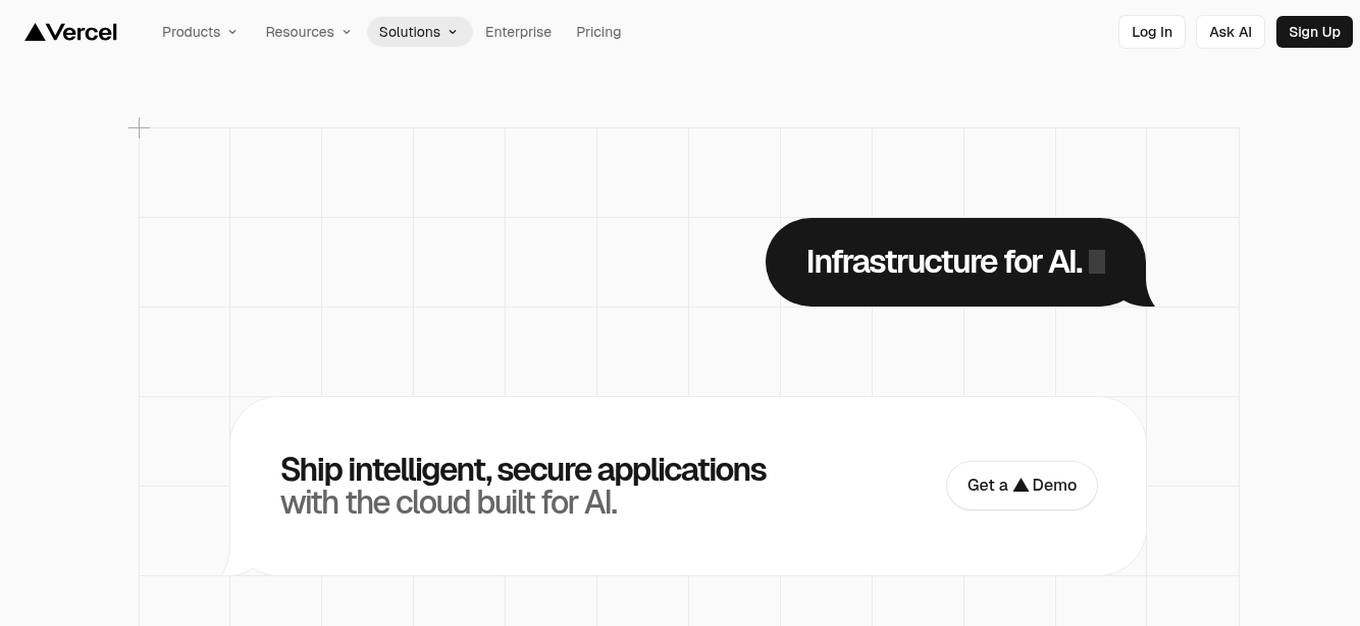Click the Vercel triangle logo icon
This screenshot has height=626, width=1360.
point(35,32)
